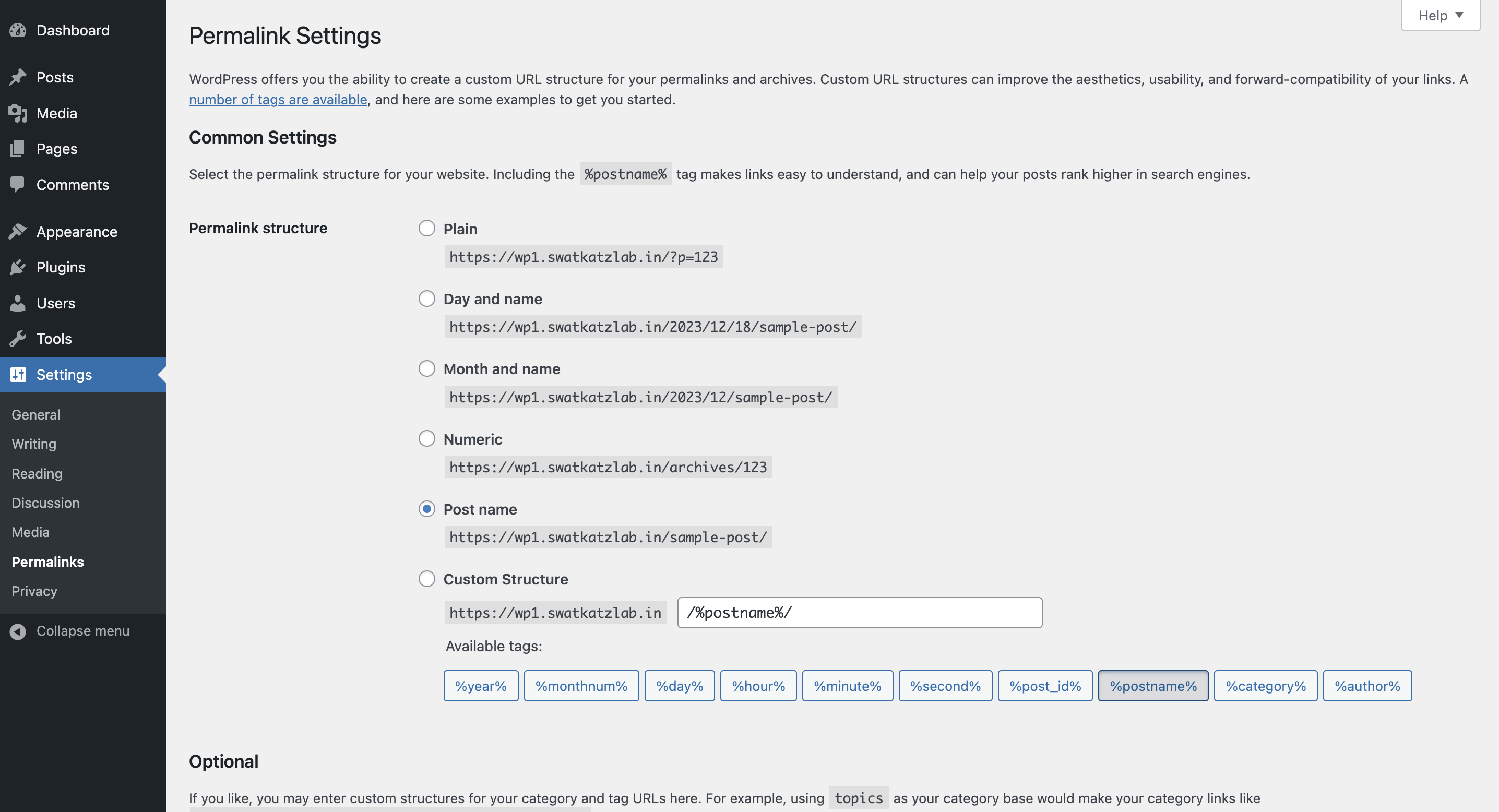
Task: Click the Pages document icon
Action: coord(17,149)
